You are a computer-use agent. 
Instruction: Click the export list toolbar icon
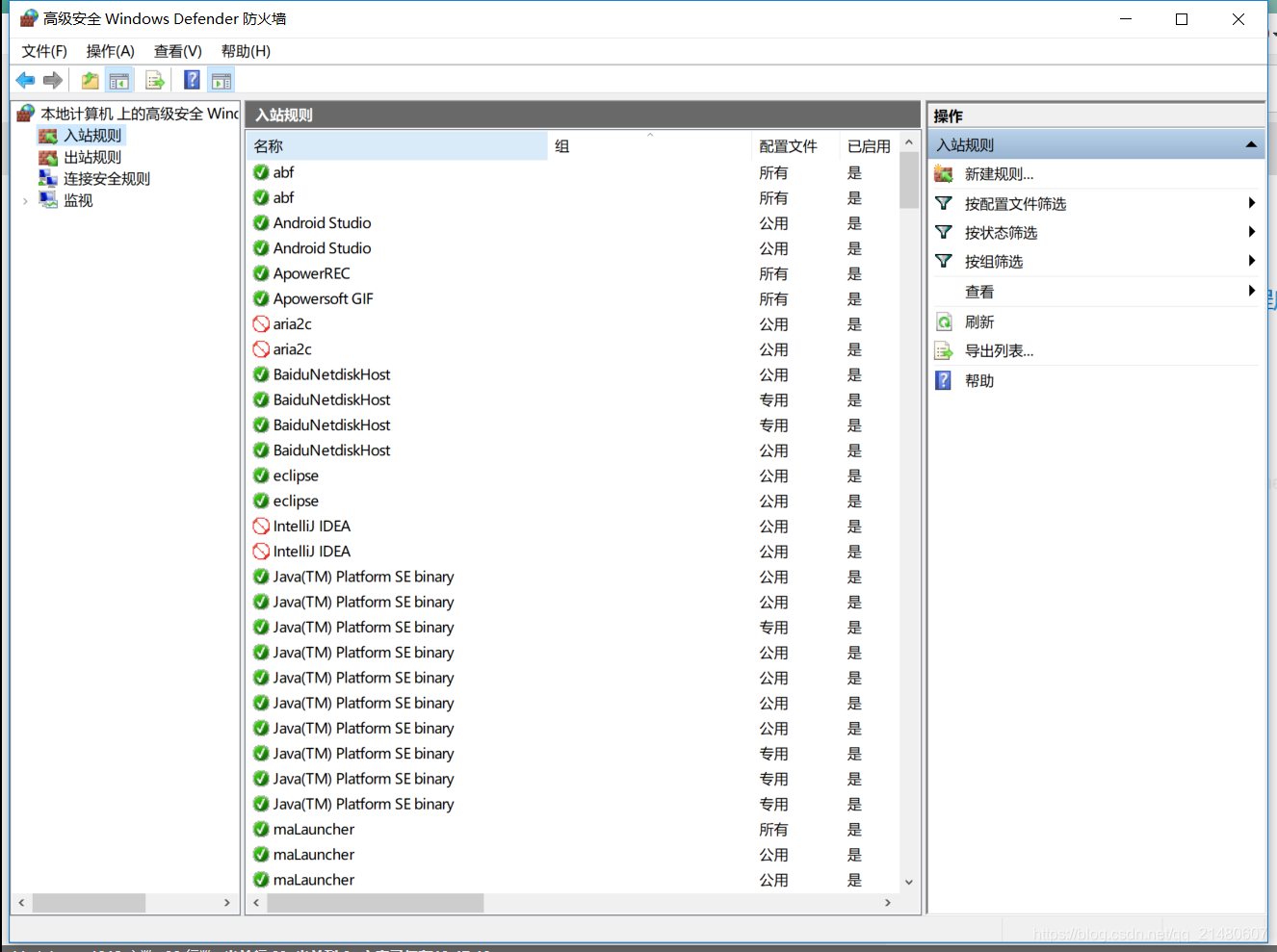pos(155,81)
